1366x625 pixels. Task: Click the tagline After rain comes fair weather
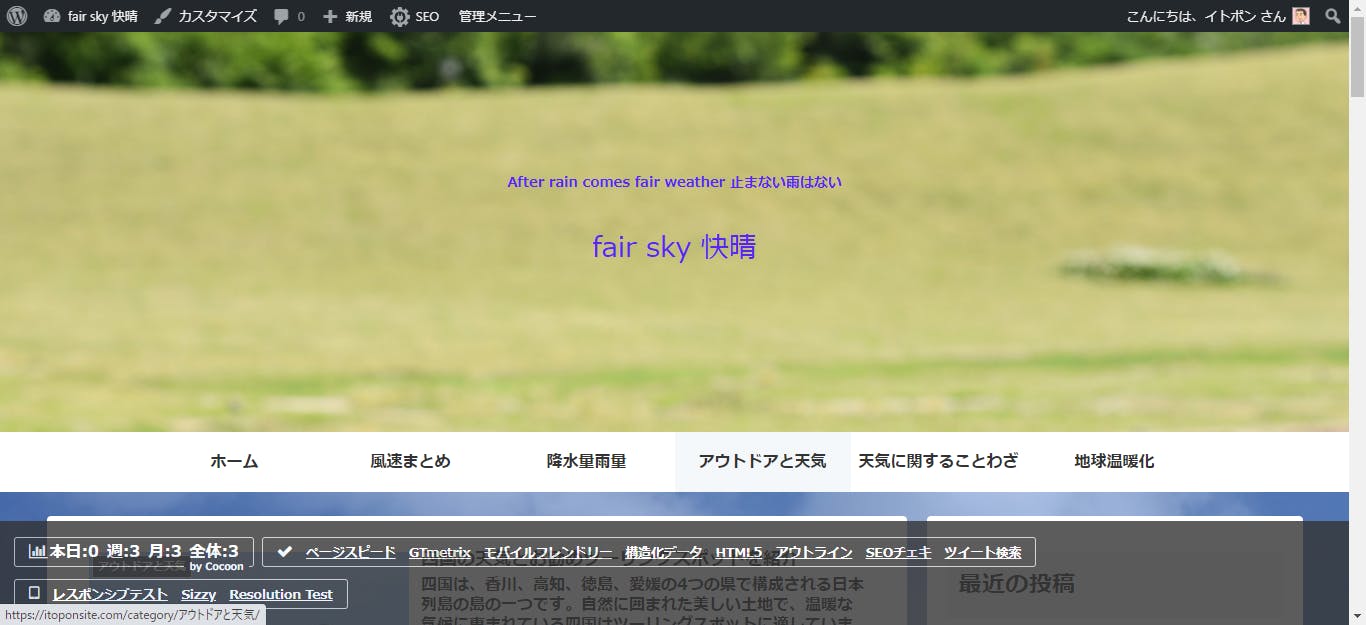pyautogui.click(x=675, y=182)
